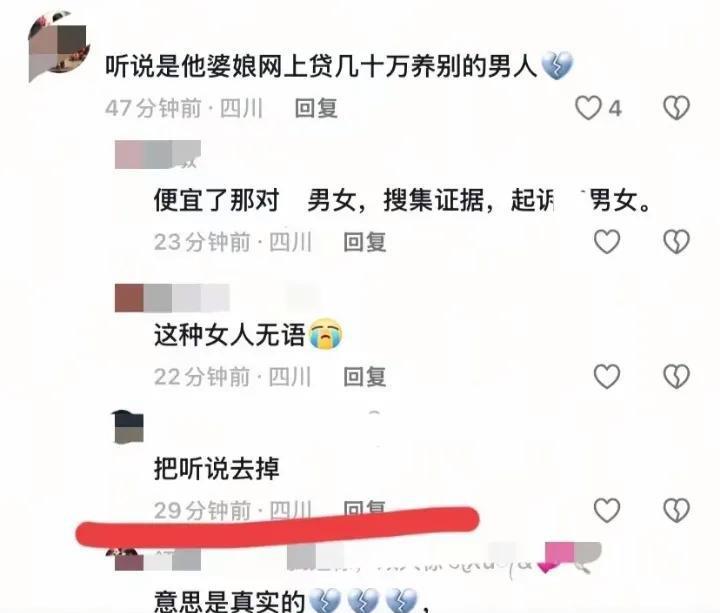Like the reply 这种女人无语
The image size is (720, 613).
[x=607, y=376]
